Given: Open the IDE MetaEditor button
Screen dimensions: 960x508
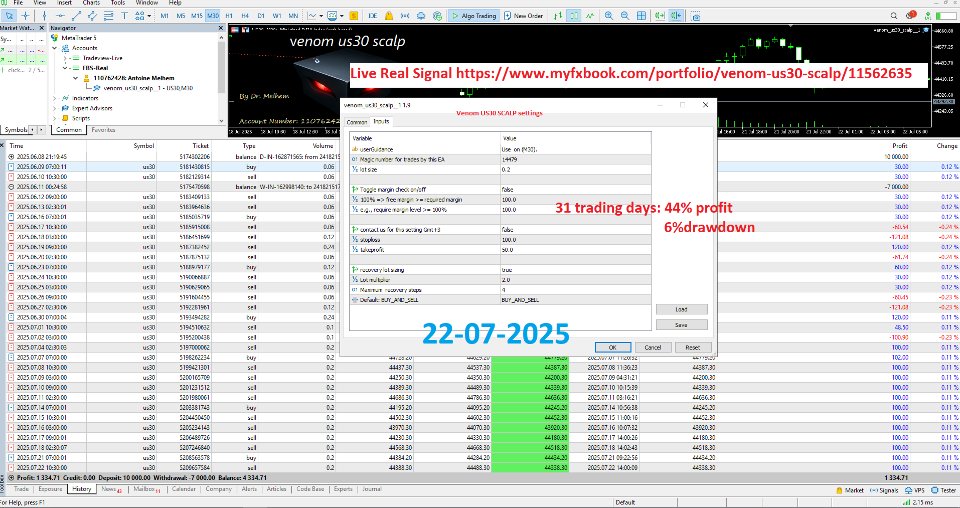Looking at the screenshot, I should [373, 16].
